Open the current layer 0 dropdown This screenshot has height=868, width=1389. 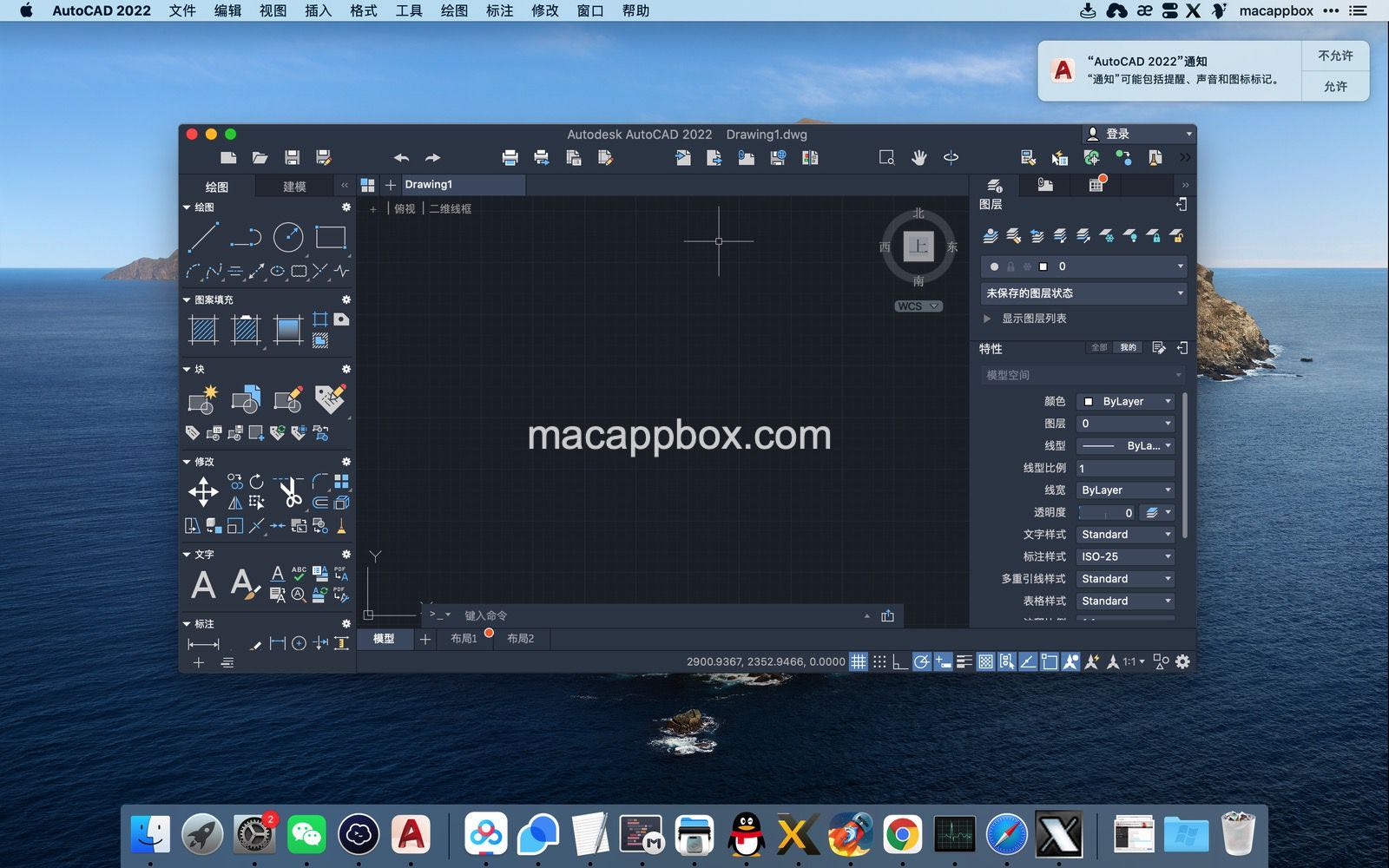coord(1084,266)
